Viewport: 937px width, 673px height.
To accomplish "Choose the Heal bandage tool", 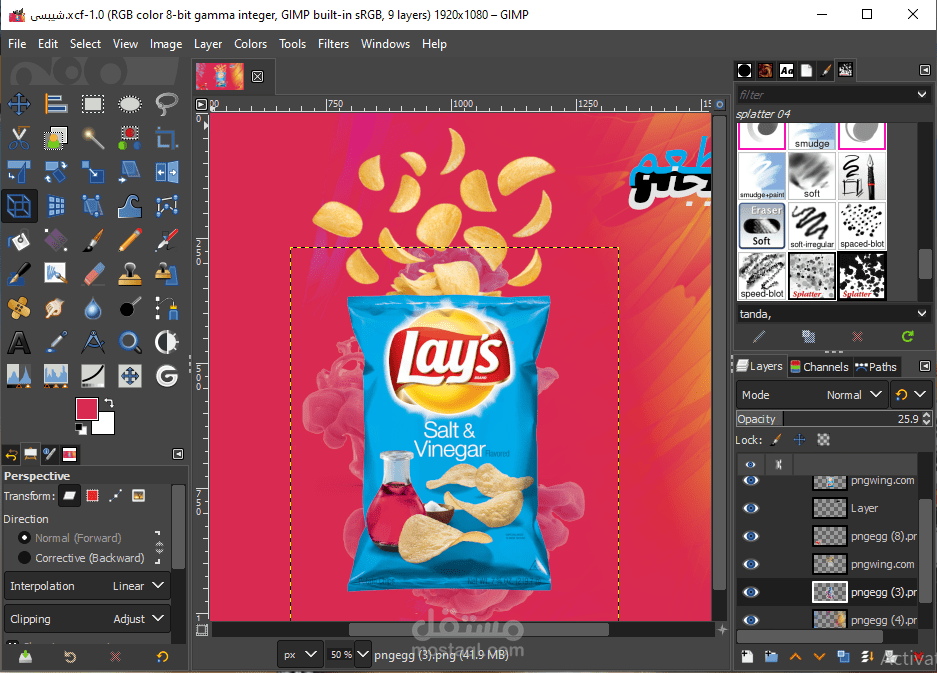I will pos(19,308).
